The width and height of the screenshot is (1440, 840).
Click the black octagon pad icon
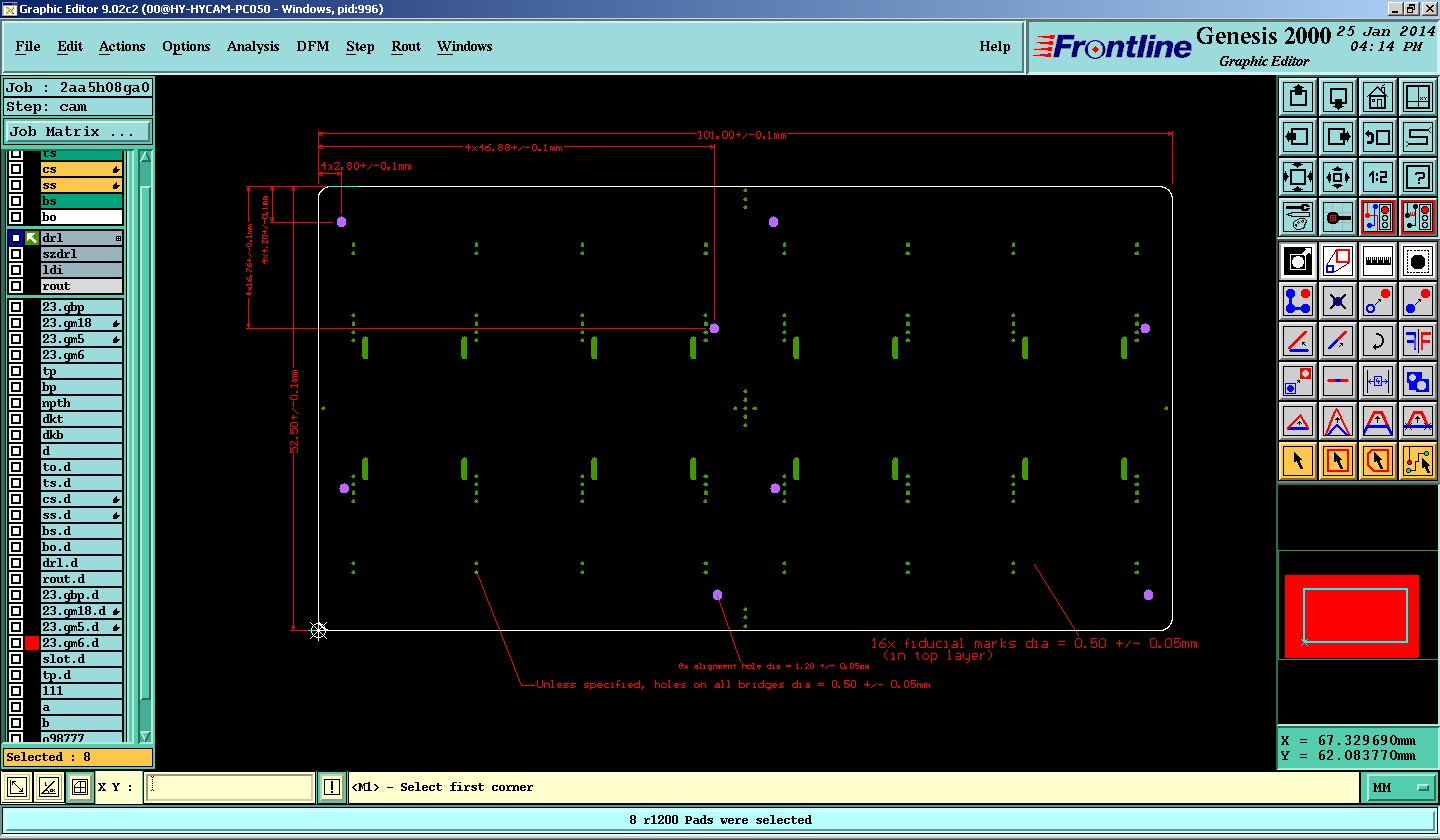(1418, 262)
